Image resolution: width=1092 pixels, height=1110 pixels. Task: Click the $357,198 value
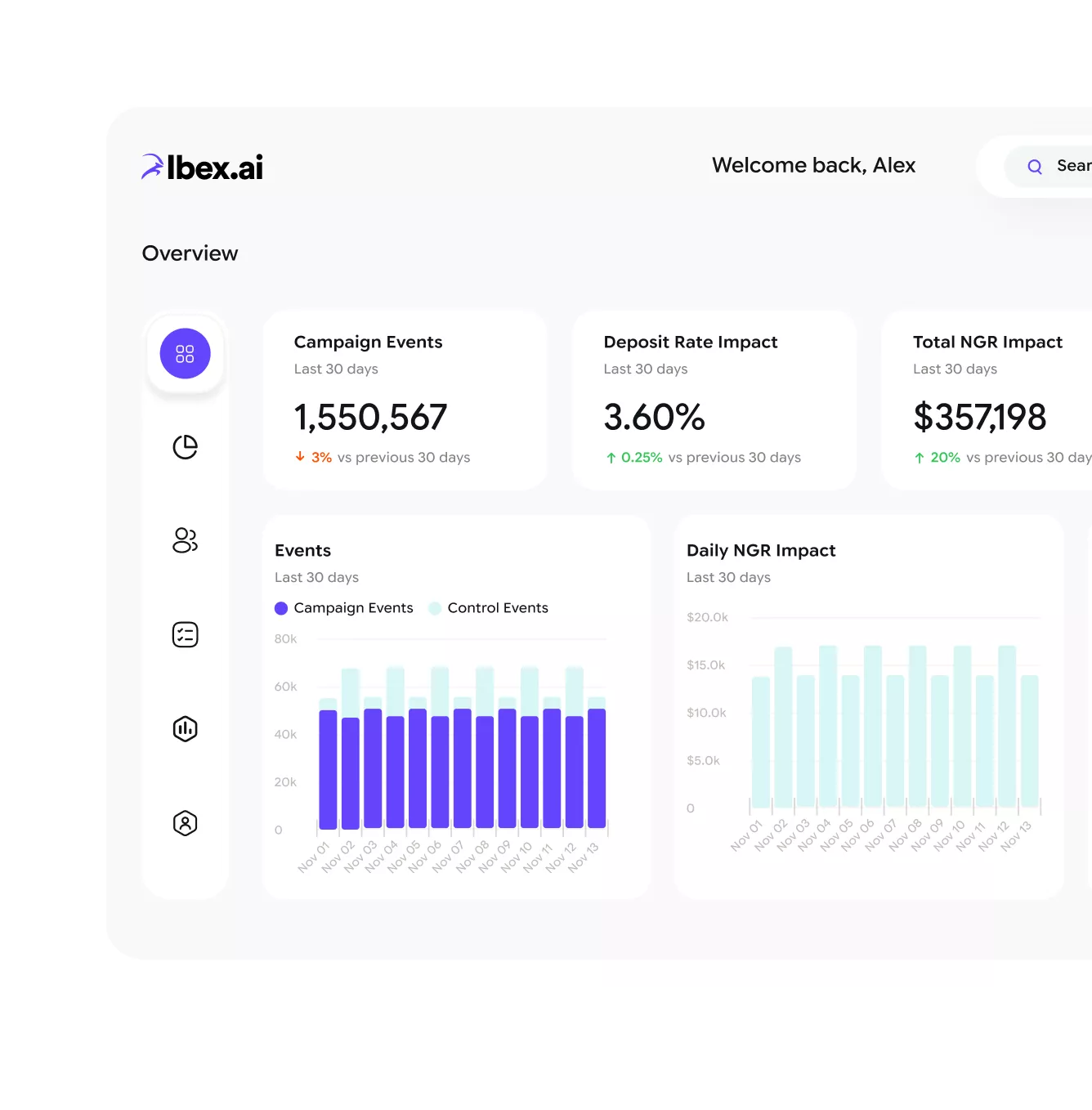click(979, 417)
